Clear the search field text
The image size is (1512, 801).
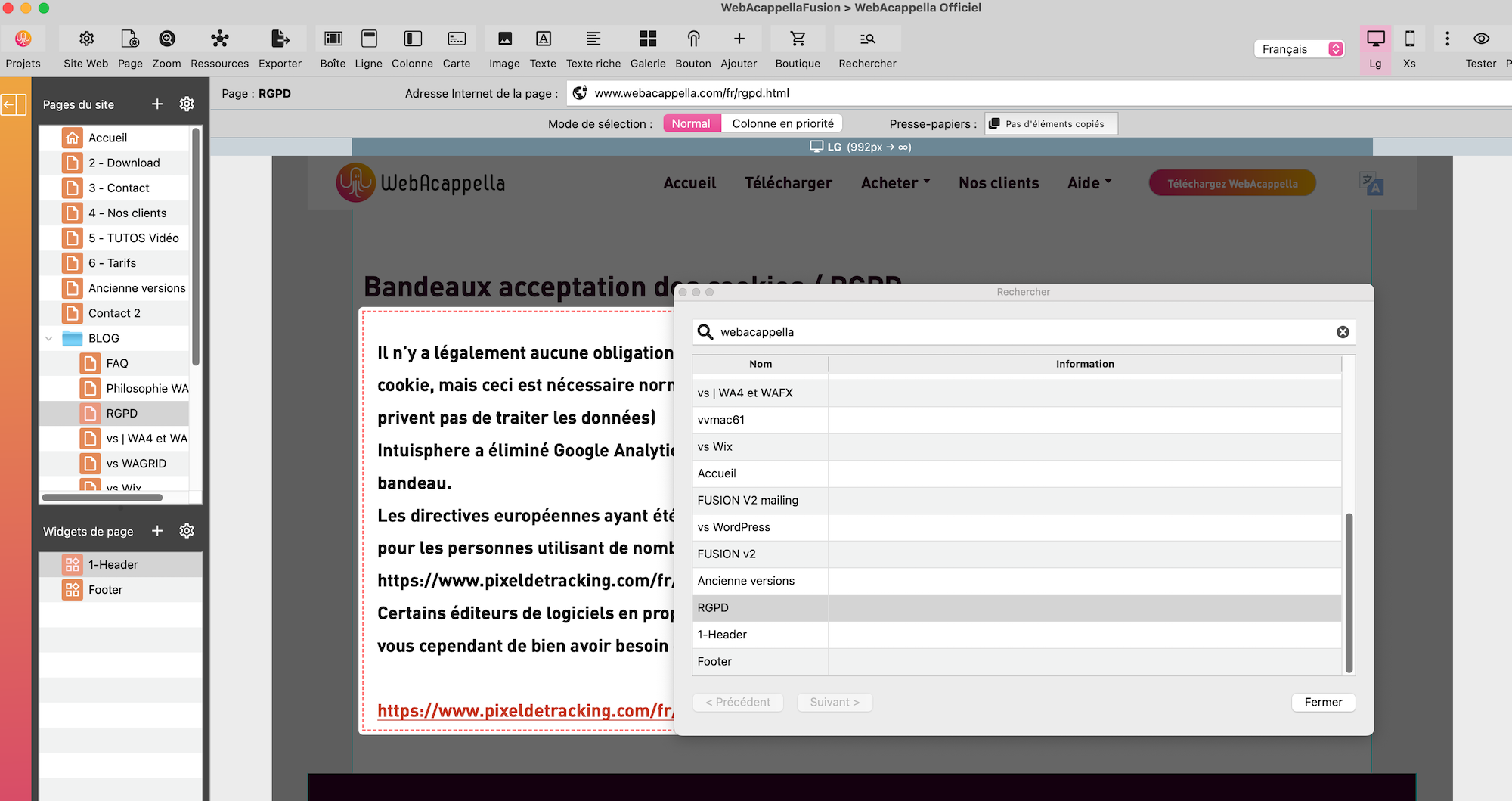pos(1343,332)
